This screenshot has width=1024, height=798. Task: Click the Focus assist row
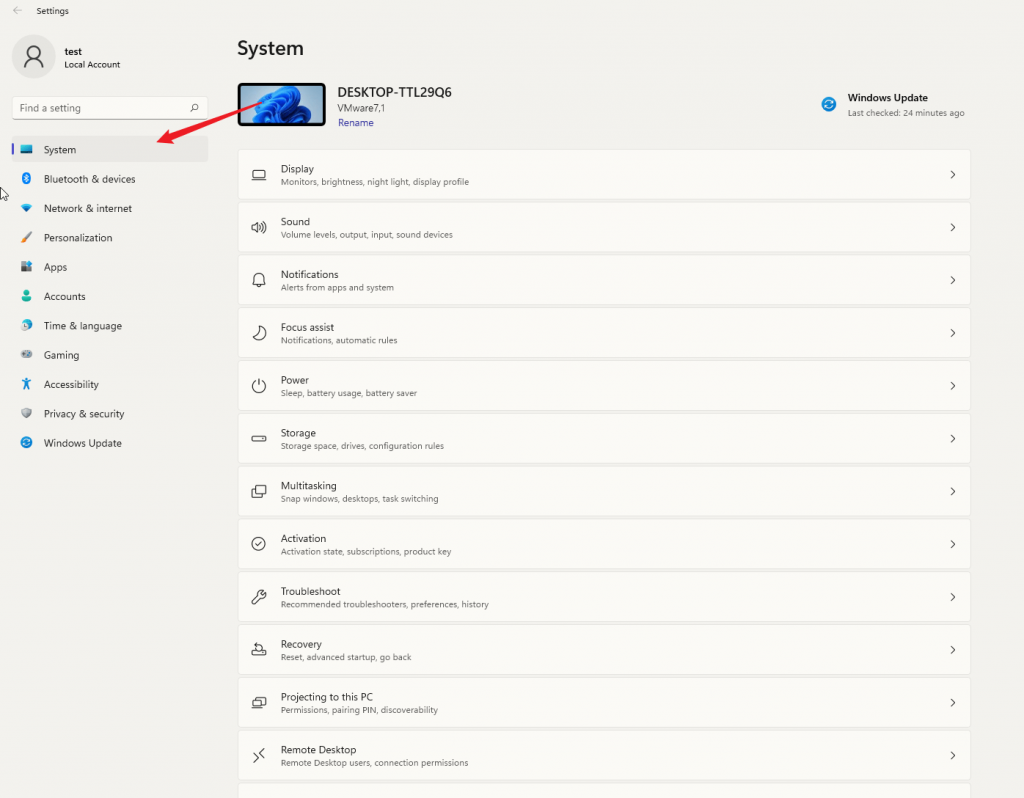pos(600,332)
